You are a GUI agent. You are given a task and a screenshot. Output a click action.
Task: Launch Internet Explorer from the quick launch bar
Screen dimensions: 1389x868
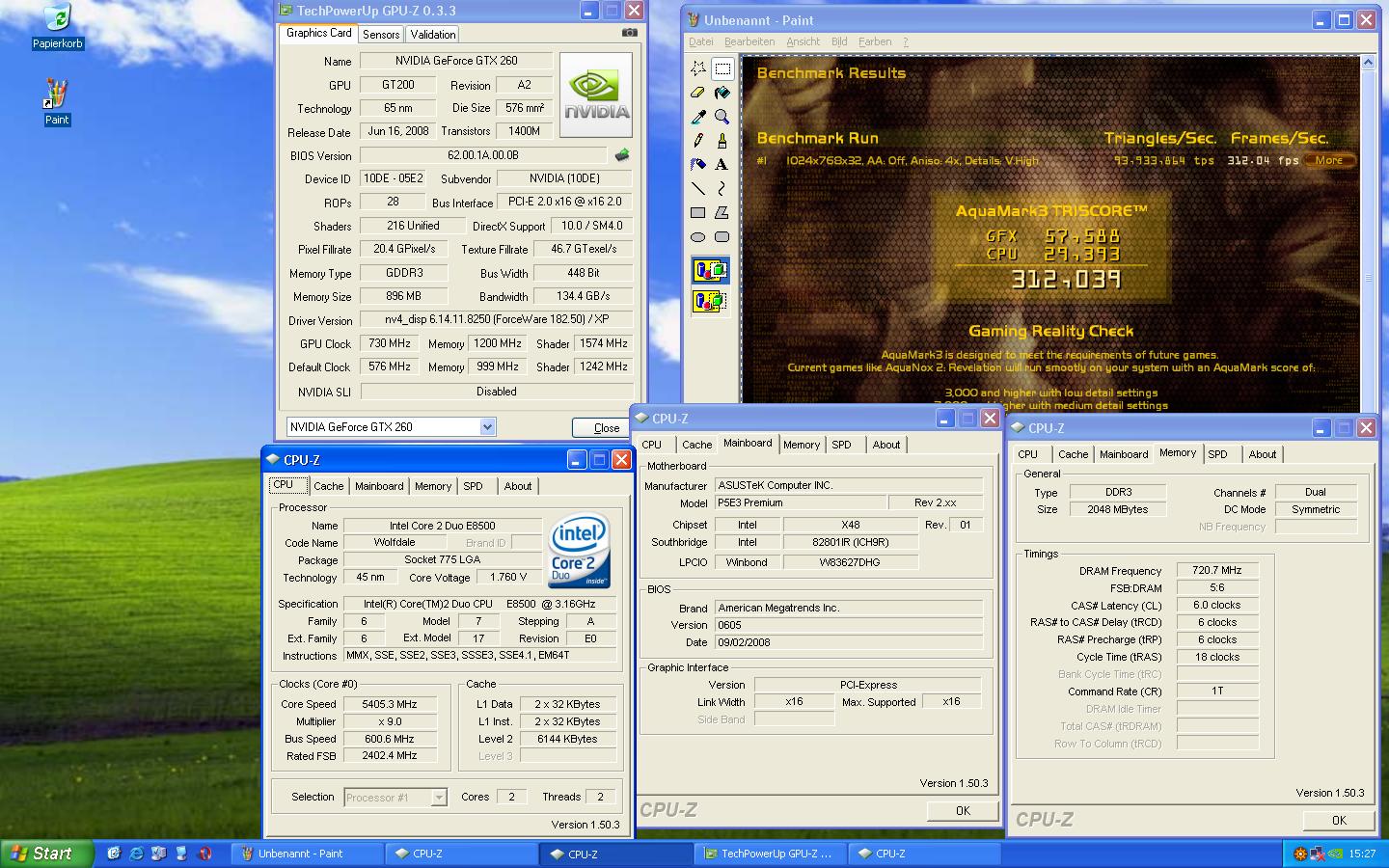tap(136, 854)
